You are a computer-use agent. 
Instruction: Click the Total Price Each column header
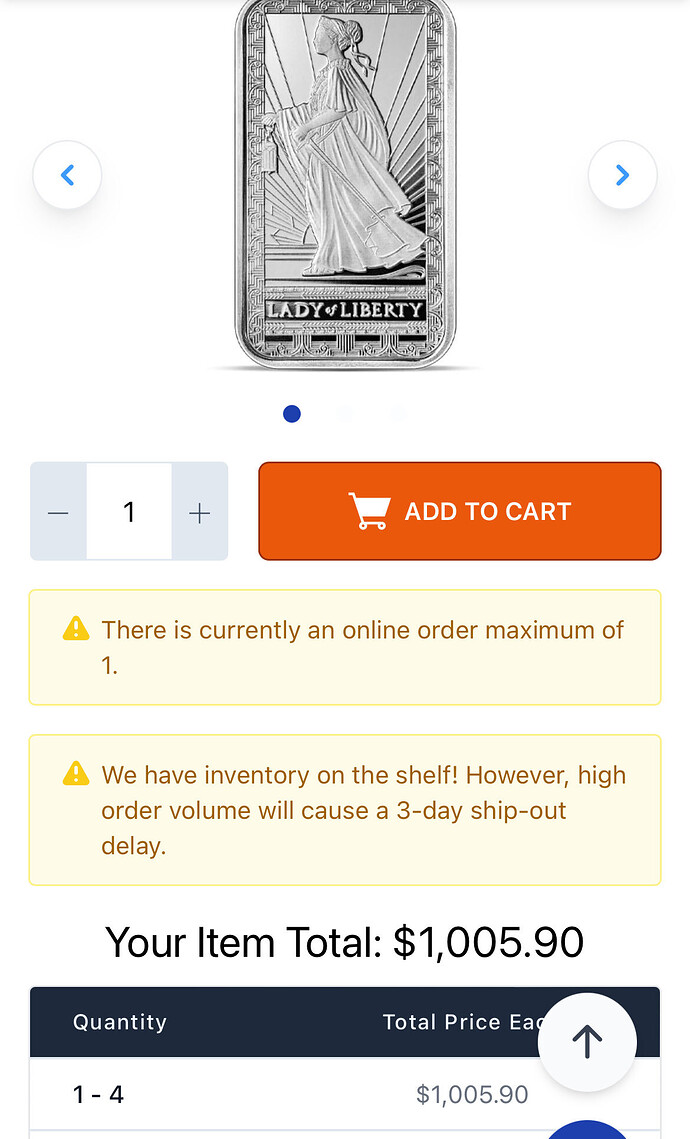(462, 1022)
